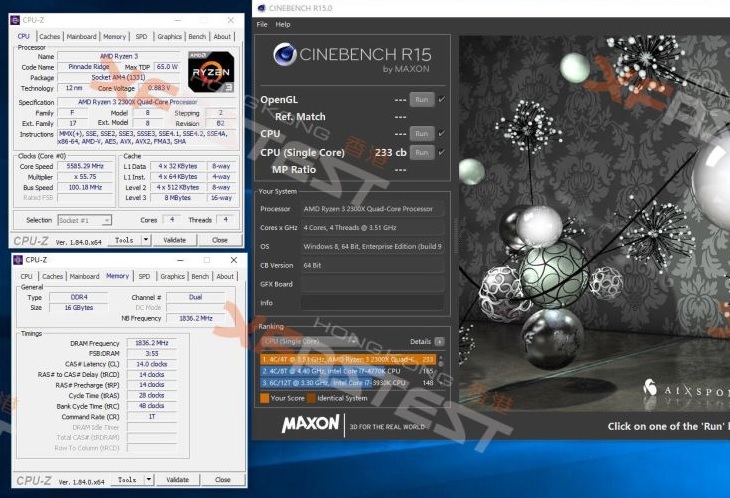Screen dimensions: 730x498
Task: Click the Multiplier value x 55.75
Action: click(x=85, y=177)
